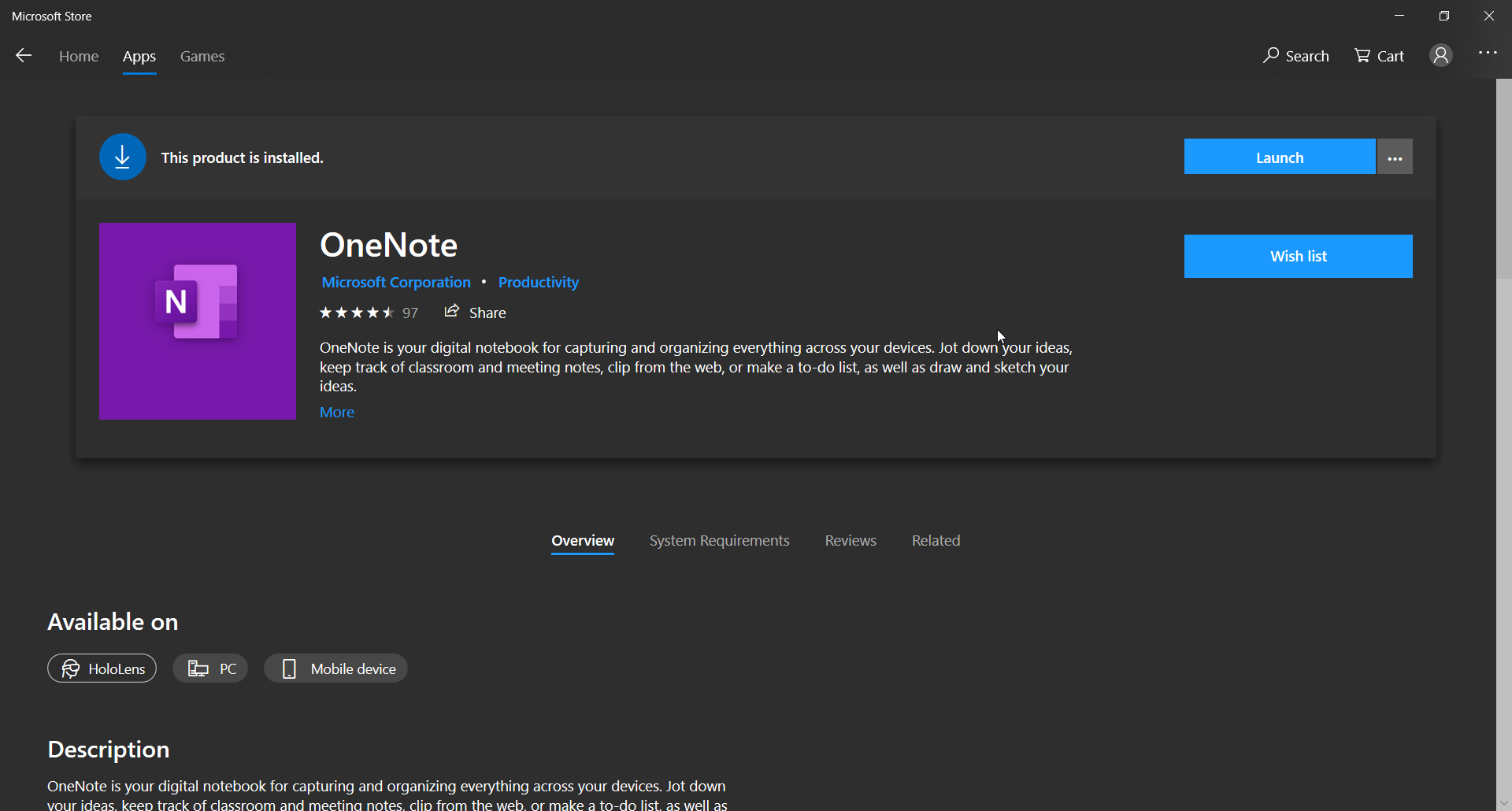Click the Available on heading
Screen dimensions: 1512x811
tap(113, 622)
